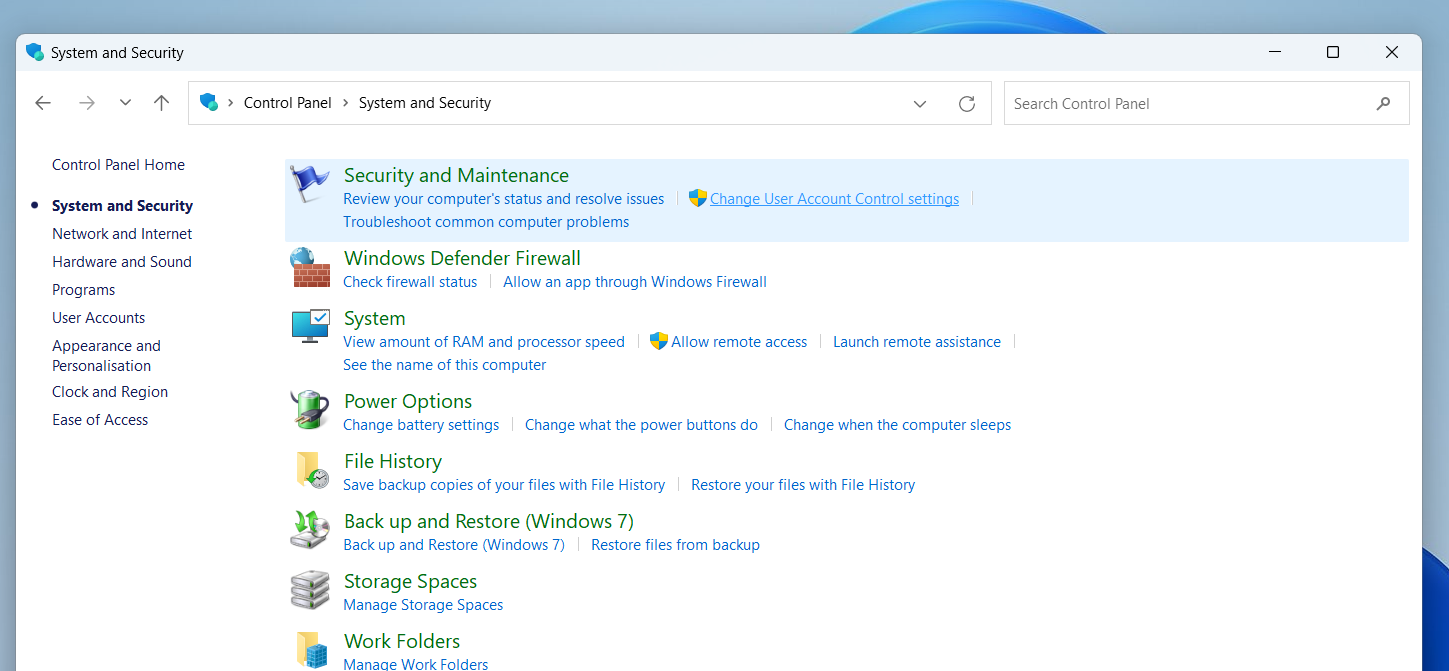The height and width of the screenshot is (671, 1449).
Task: Click the Back up and Restore icon
Action: click(x=310, y=530)
